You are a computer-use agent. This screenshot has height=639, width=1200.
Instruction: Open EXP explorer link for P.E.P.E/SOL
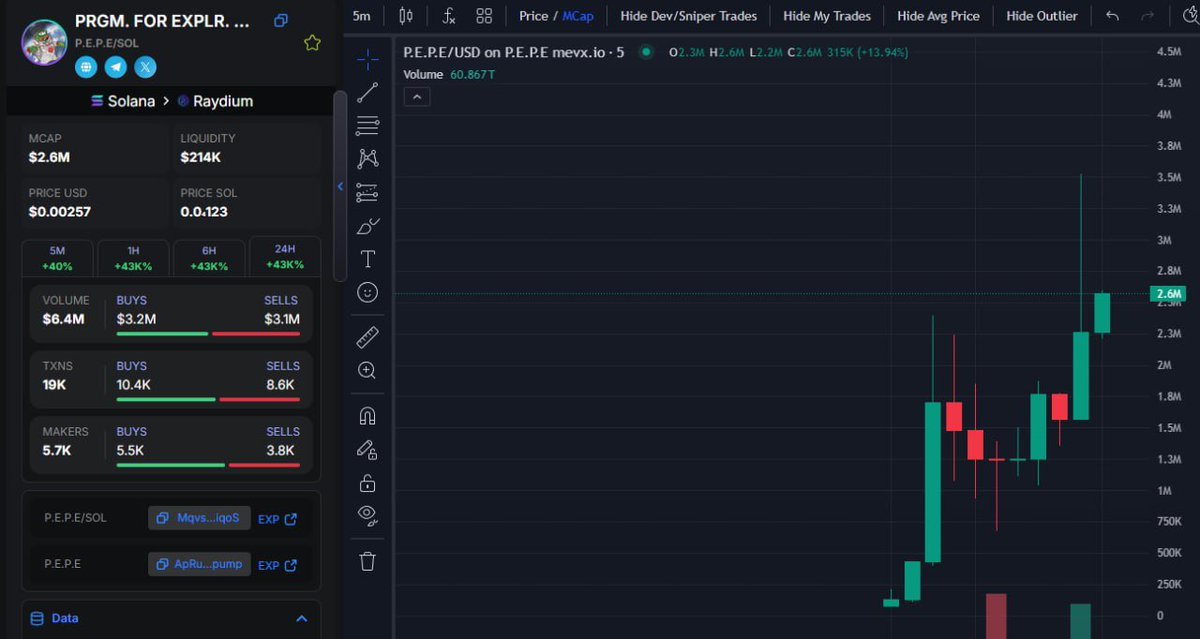tap(277, 519)
